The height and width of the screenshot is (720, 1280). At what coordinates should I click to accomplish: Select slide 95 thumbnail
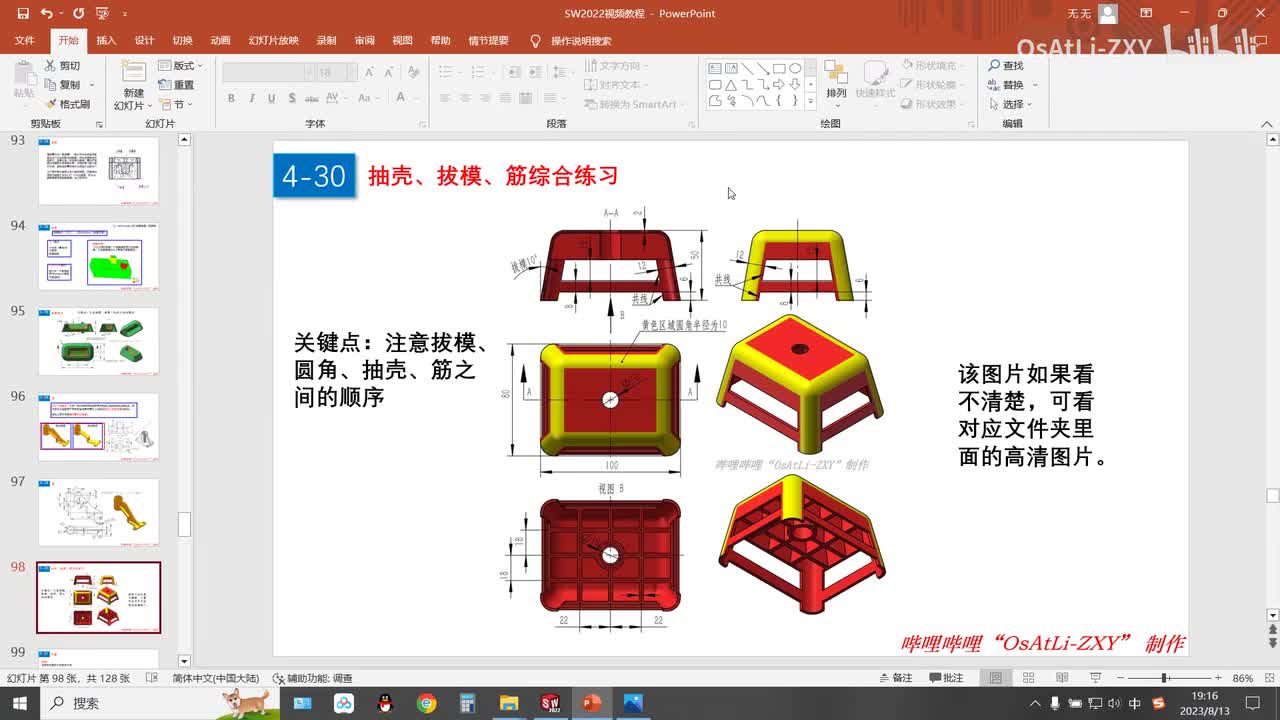pos(98,341)
